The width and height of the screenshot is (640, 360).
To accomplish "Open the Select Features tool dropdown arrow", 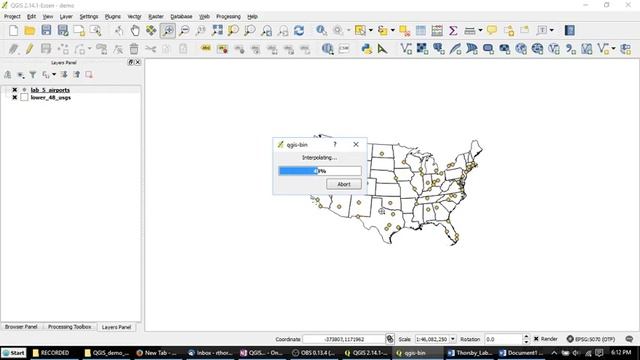I will (371, 31).
